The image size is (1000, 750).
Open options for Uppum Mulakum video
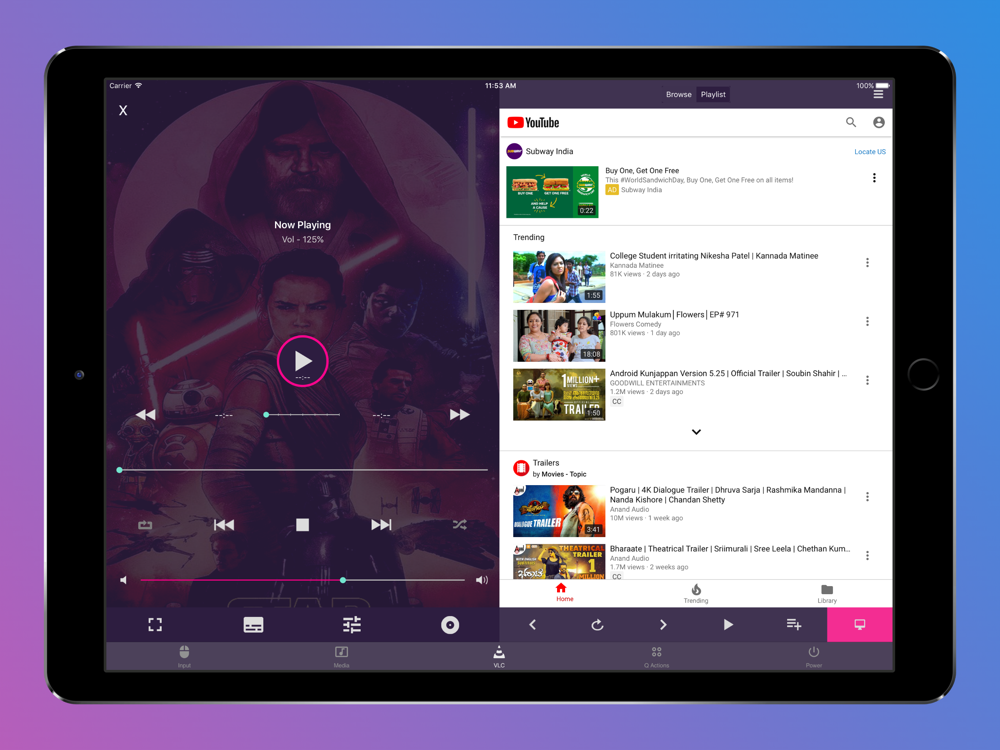(x=867, y=321)
